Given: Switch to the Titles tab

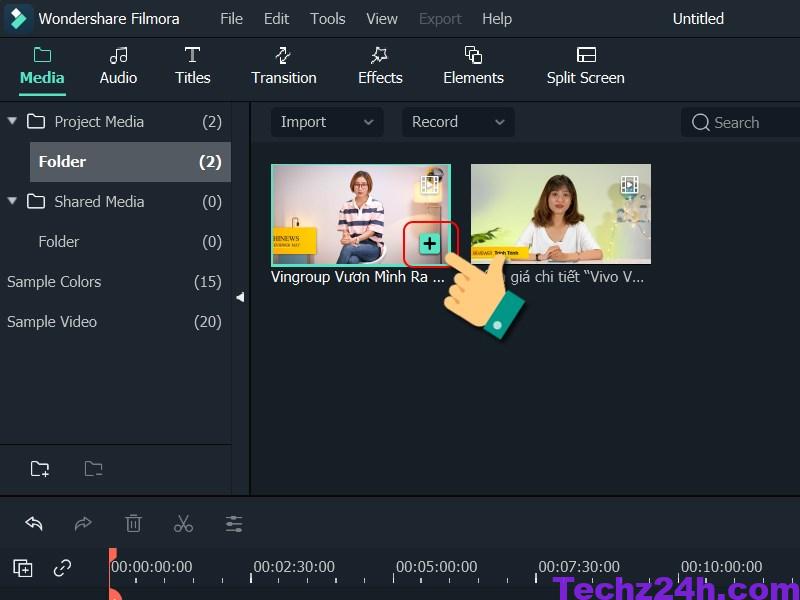Looking at the screenshot, I should tap(192, 66).
